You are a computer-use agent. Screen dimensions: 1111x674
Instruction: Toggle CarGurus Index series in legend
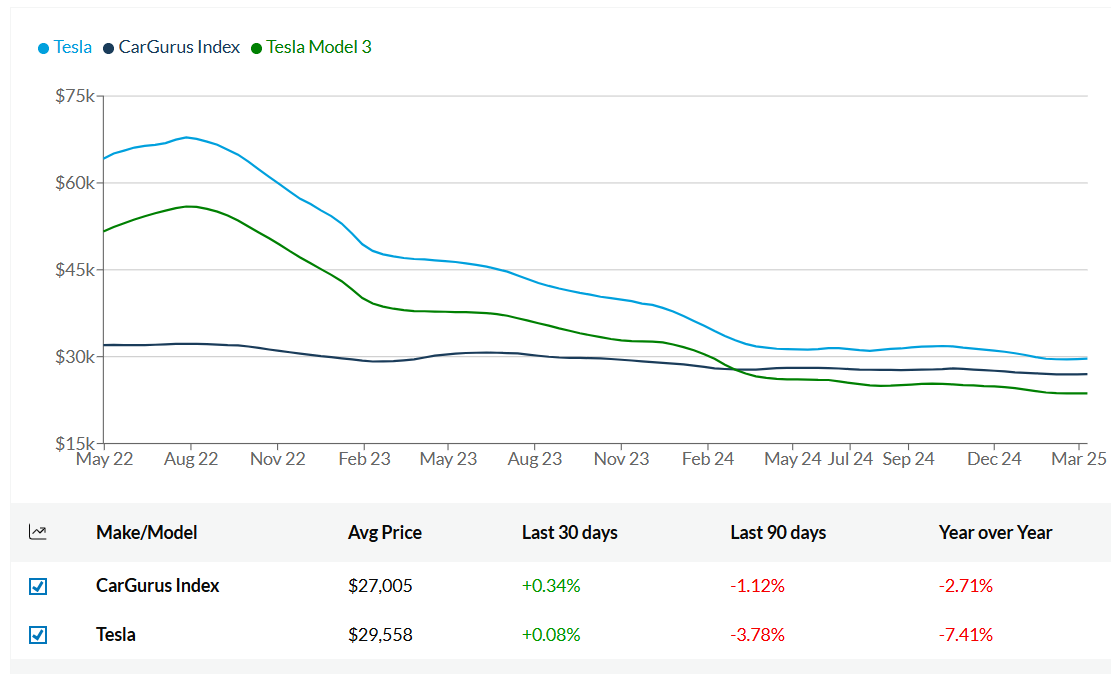pos(179,47)
